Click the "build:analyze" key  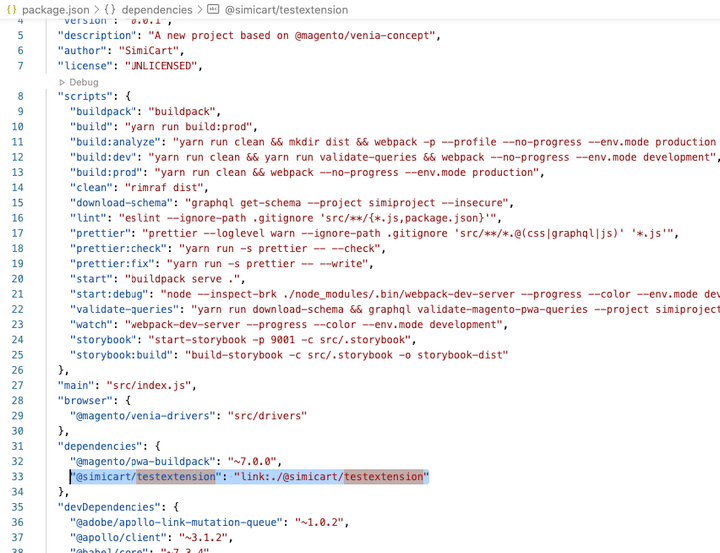pyautogui.click(x=115, y=141)
